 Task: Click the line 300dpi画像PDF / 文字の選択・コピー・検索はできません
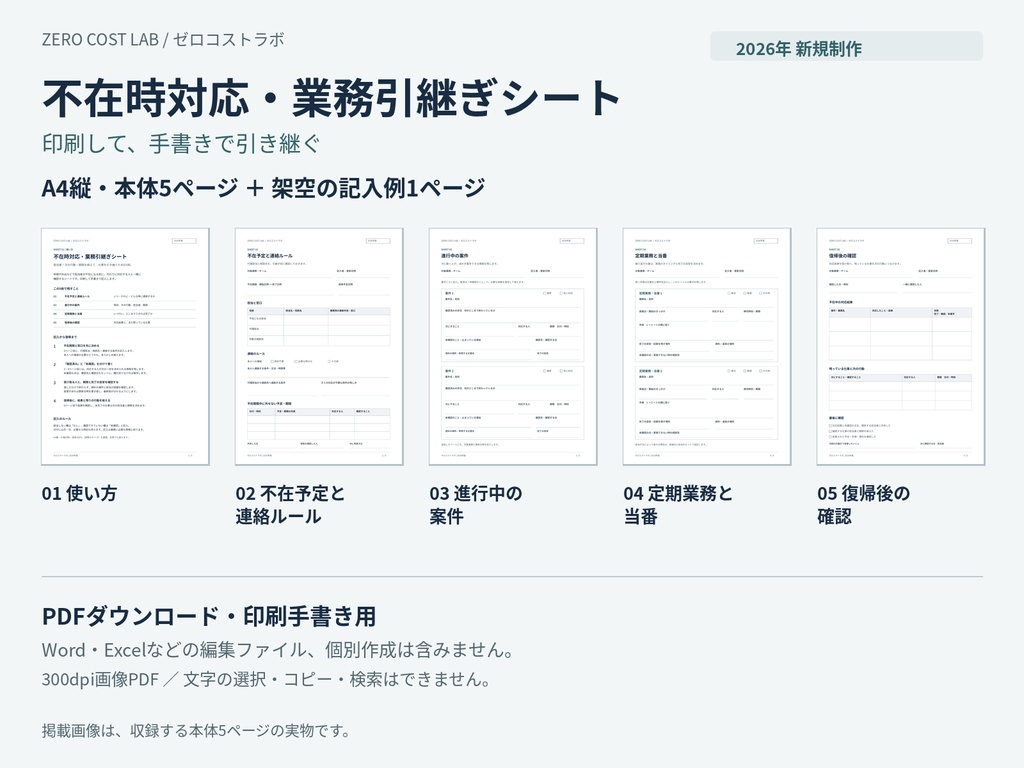point(268,679)
